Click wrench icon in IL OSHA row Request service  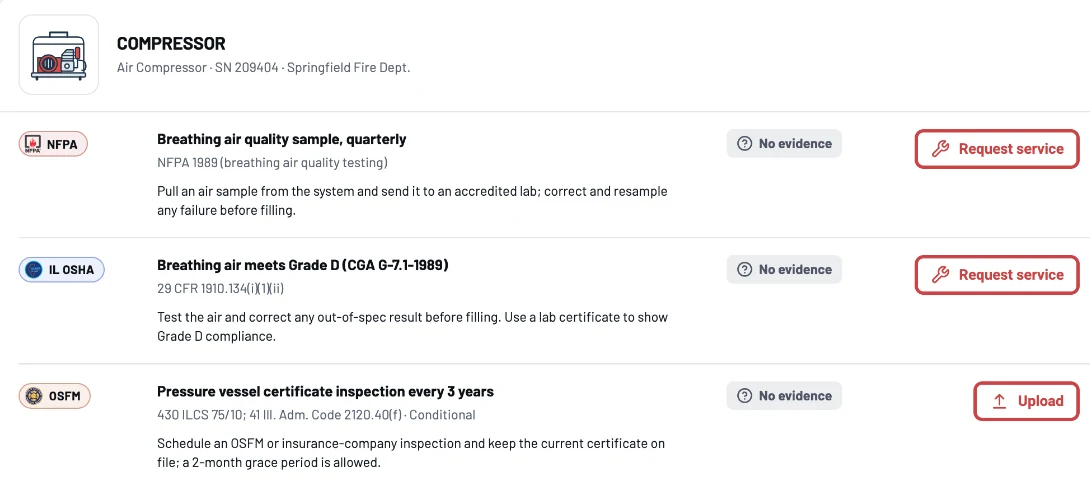[x=941, y=275]
